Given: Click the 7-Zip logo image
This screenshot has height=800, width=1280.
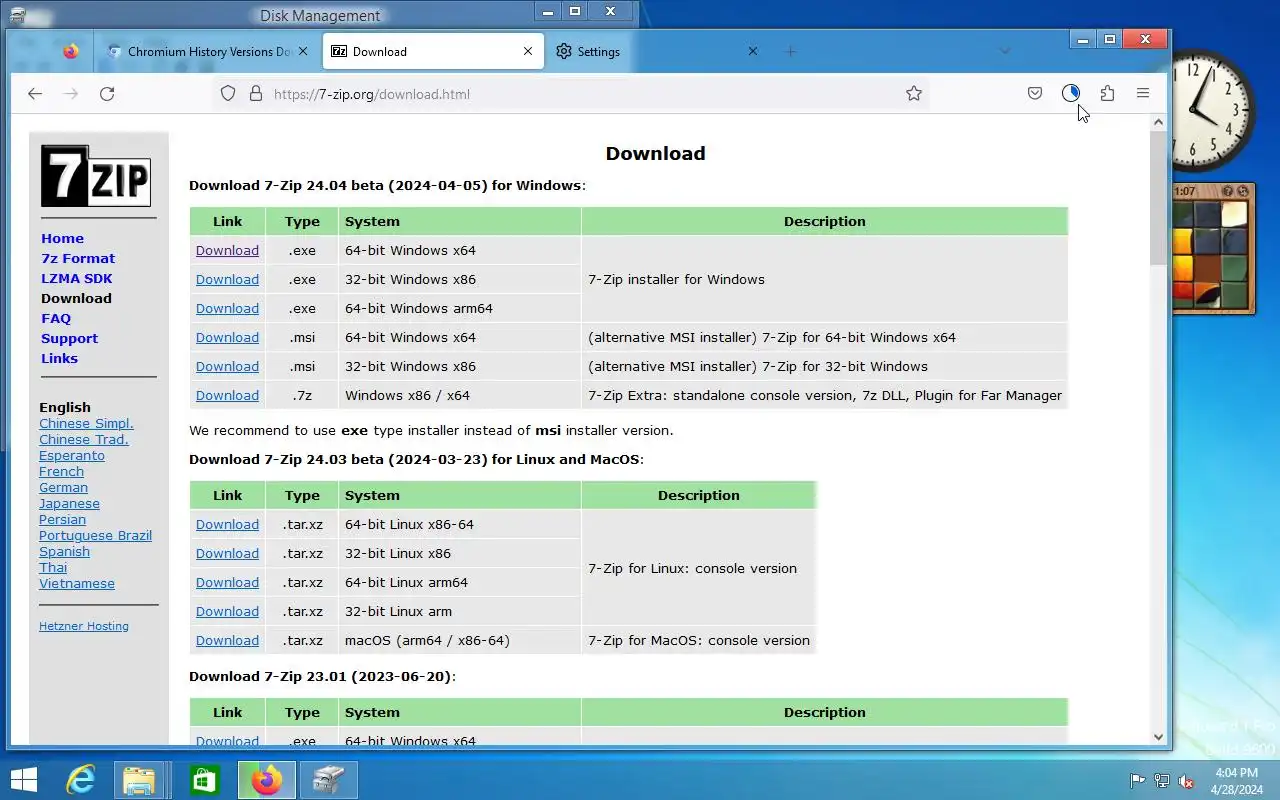Looking at the screenshot, I should [x=96, y=176].
